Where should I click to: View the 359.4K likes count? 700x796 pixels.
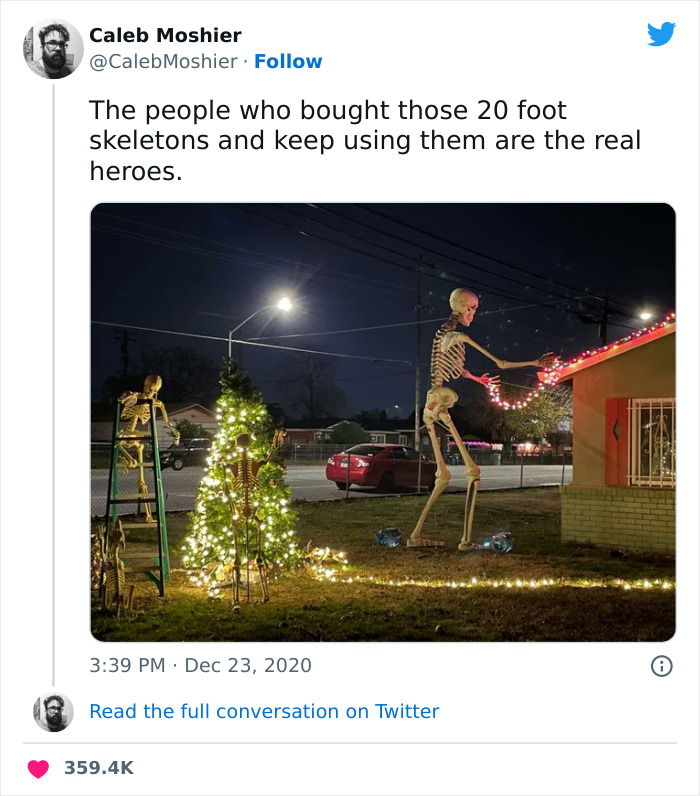point(98,768)
